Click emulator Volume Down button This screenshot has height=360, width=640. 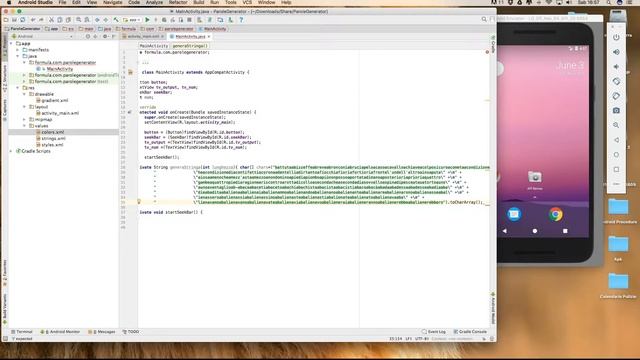coord(616,67)
